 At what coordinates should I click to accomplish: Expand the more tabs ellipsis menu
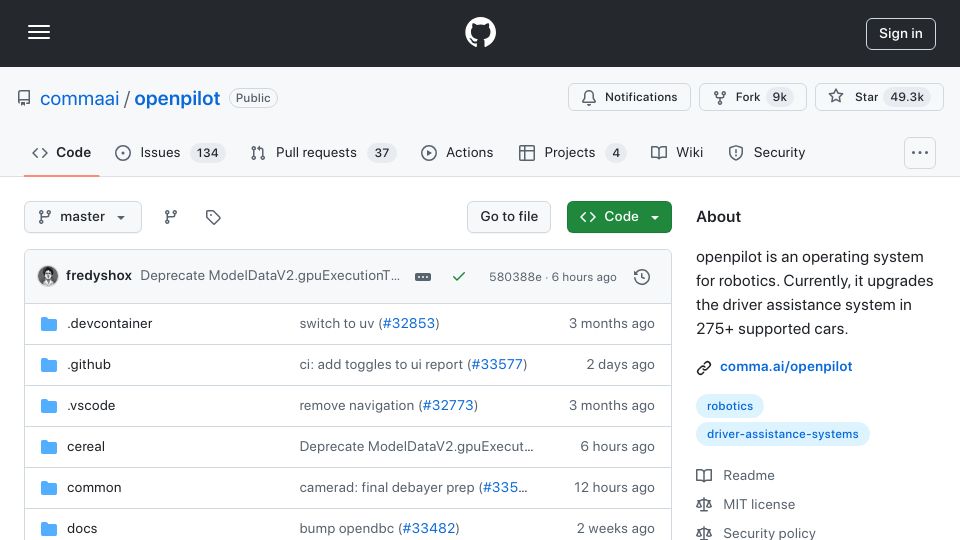coord(920,153)
